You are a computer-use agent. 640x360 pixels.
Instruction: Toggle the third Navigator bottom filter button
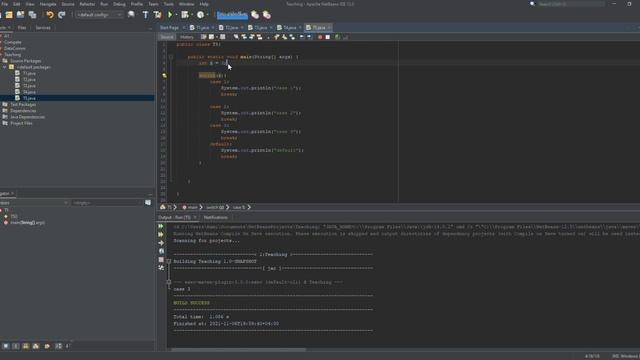coord(26,346)
